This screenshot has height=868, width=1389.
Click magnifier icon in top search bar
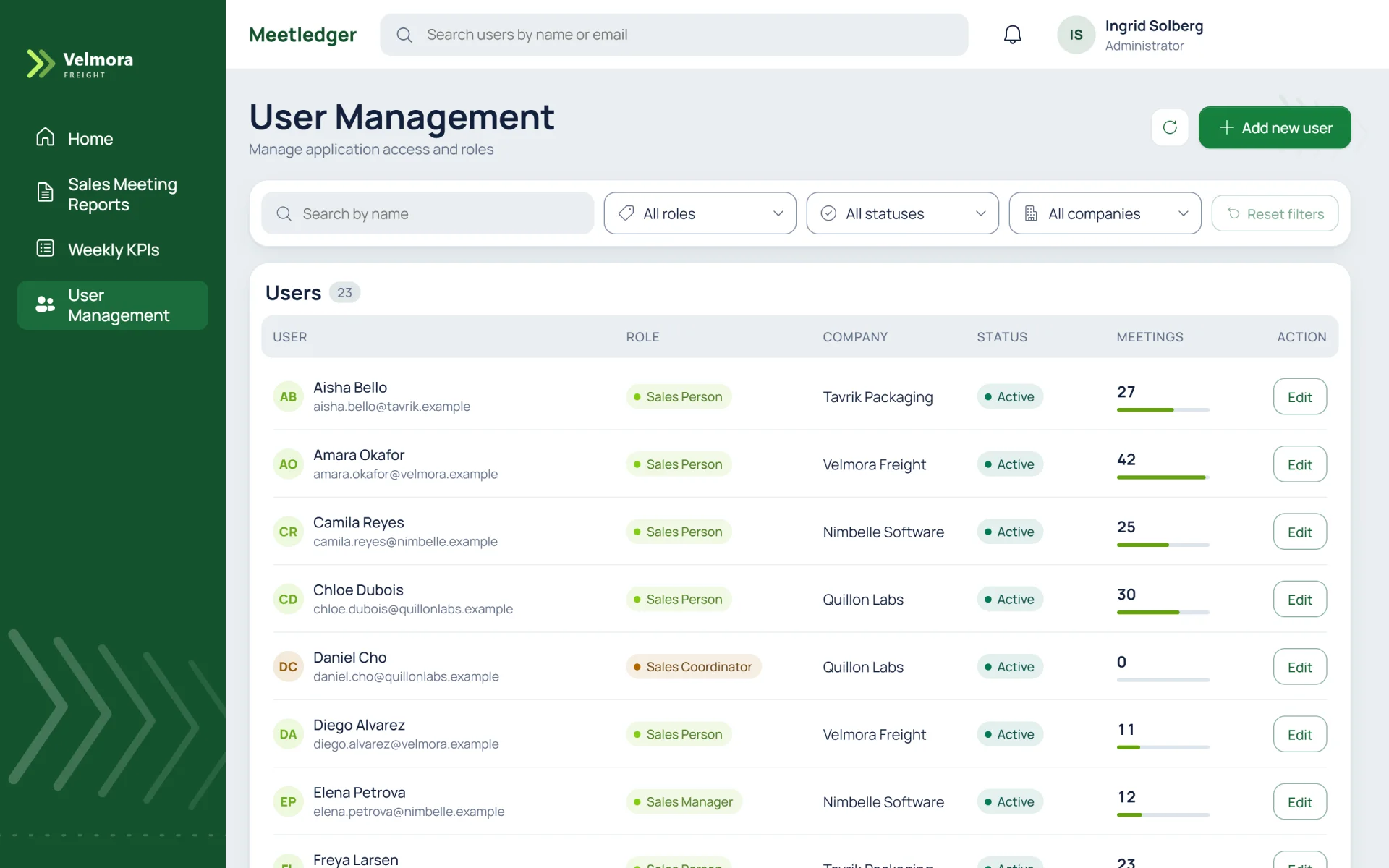[404, 35]
